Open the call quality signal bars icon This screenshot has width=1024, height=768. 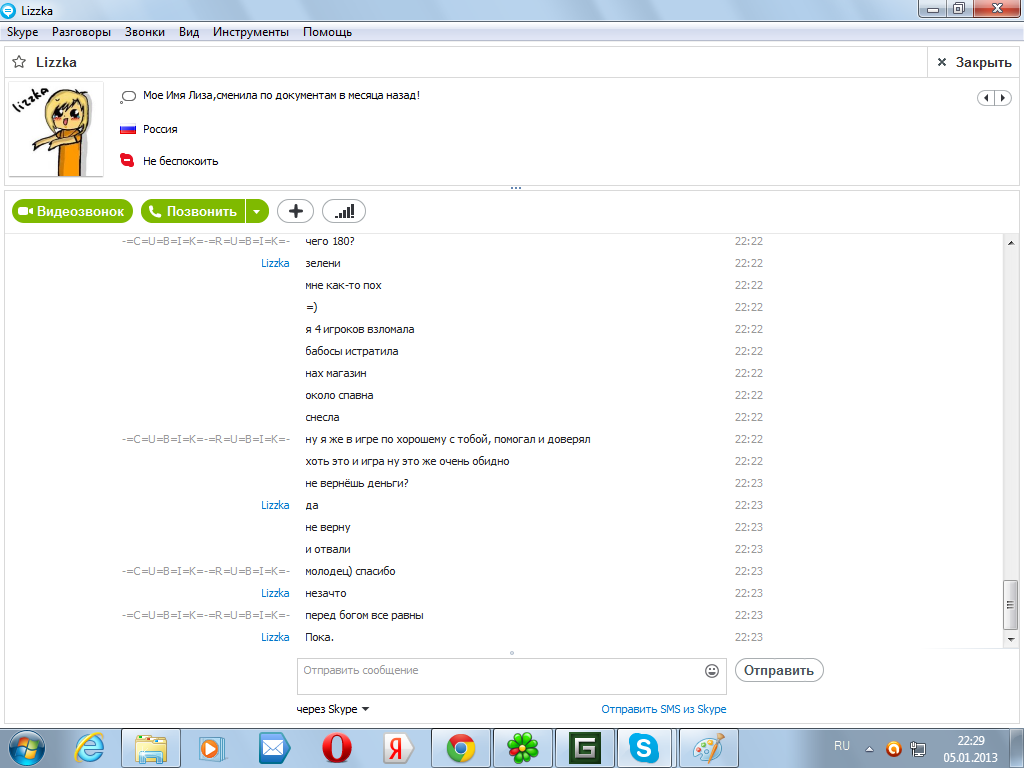pos(344,211)
